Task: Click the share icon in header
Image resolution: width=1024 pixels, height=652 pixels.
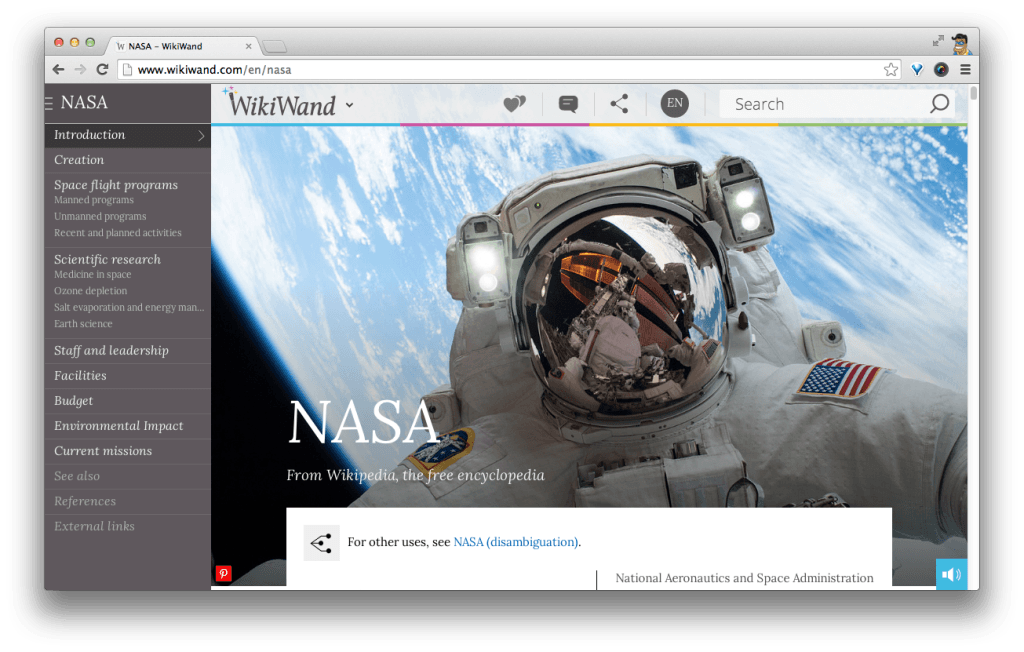Action: pyautogui.click(x=620, y=104)
